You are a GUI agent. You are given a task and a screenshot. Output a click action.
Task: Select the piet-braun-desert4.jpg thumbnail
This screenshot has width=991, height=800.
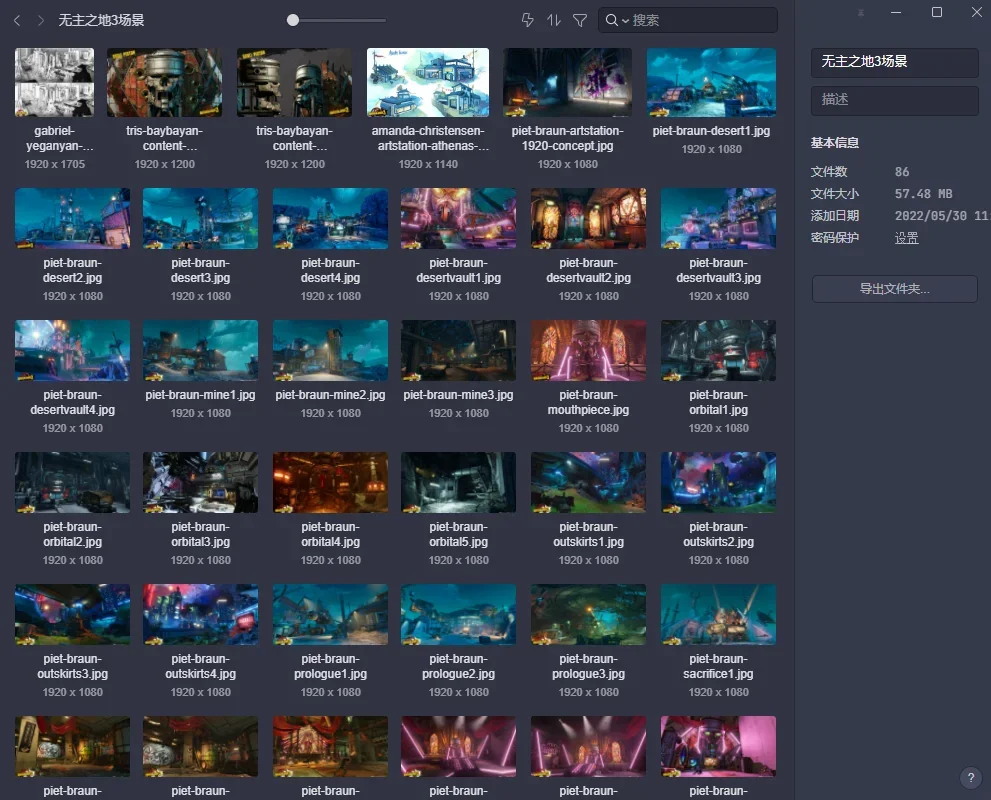pyautogui.click(x=331, y=218)
